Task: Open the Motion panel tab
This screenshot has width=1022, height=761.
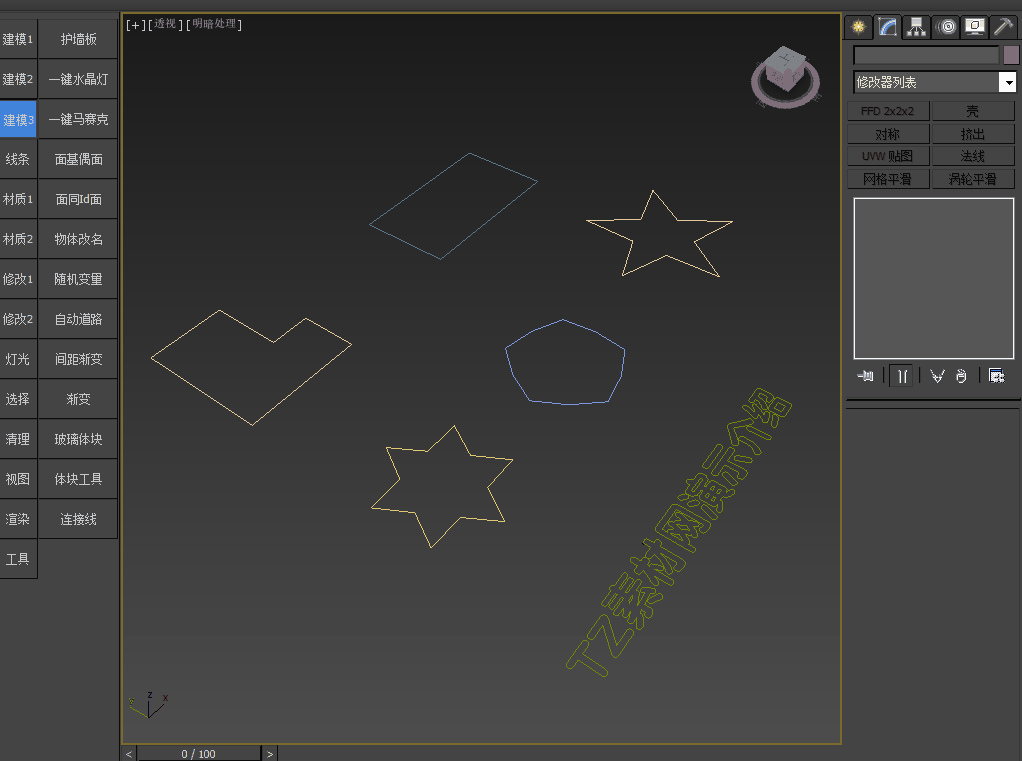Action: 946,27
